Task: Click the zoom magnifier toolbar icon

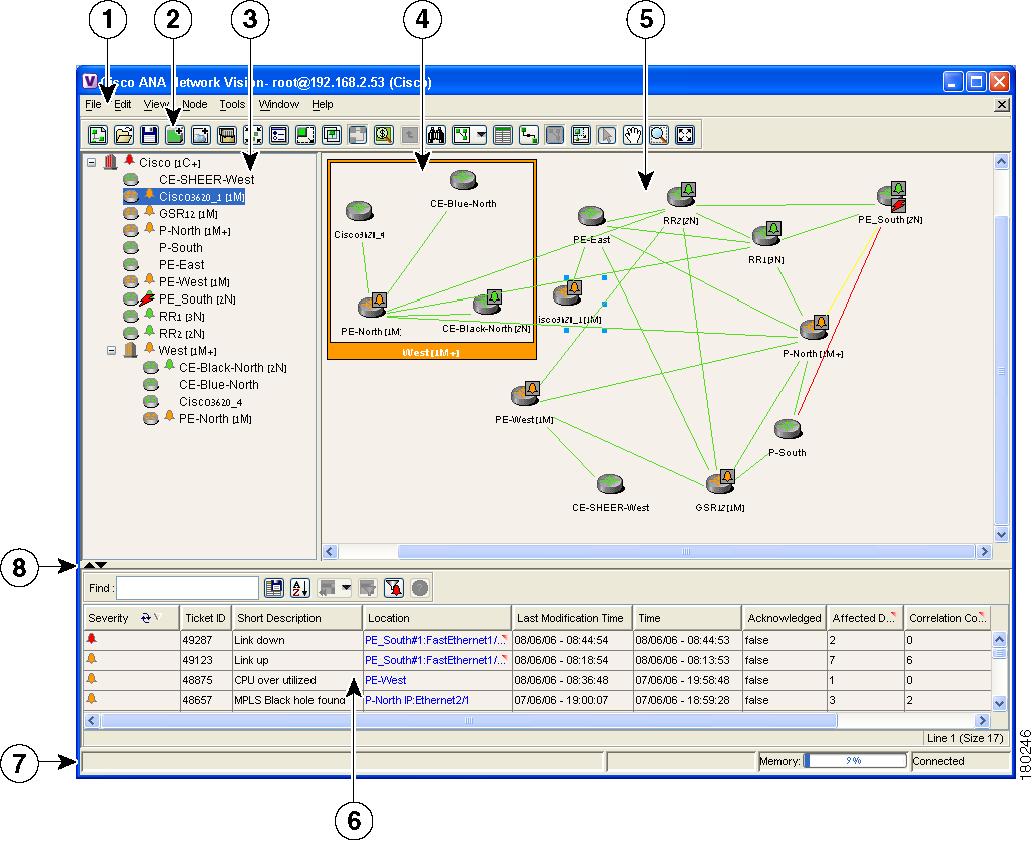Action: tap(659, 135)
